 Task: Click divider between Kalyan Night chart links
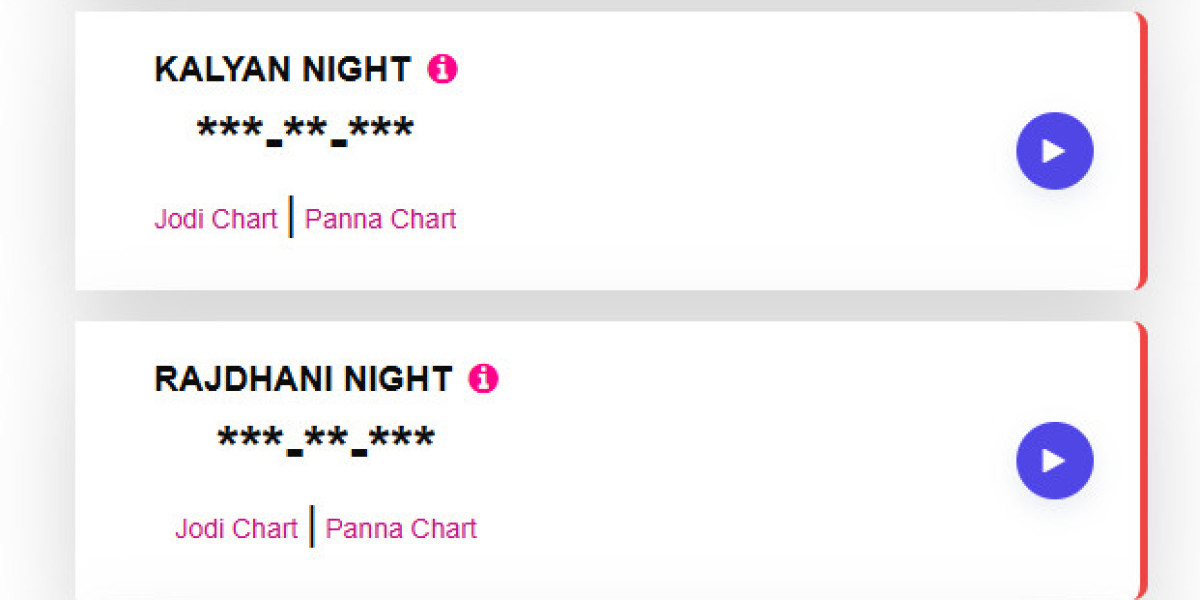coord(291,217)
